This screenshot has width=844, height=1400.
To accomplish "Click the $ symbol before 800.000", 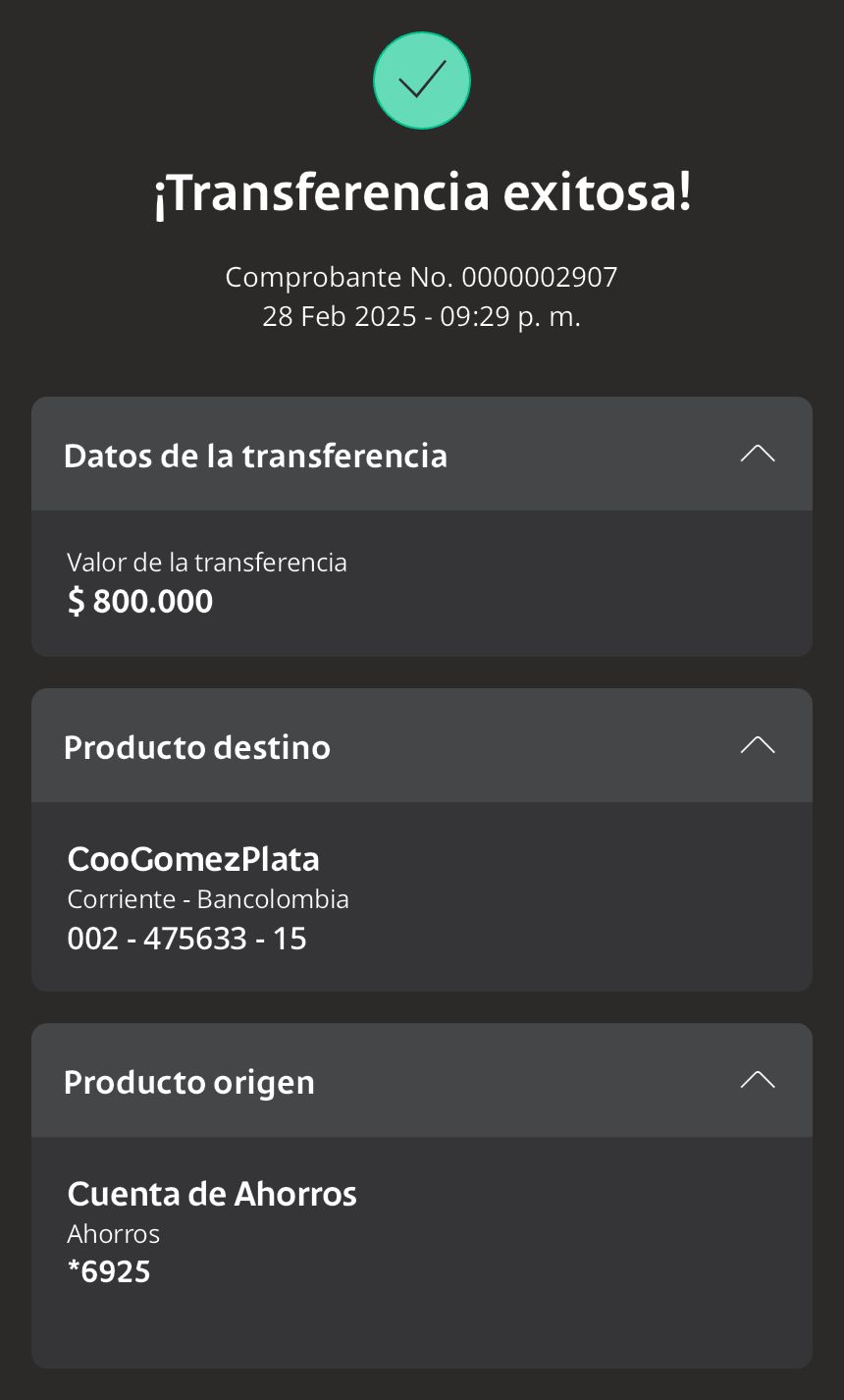I will 77,601.
